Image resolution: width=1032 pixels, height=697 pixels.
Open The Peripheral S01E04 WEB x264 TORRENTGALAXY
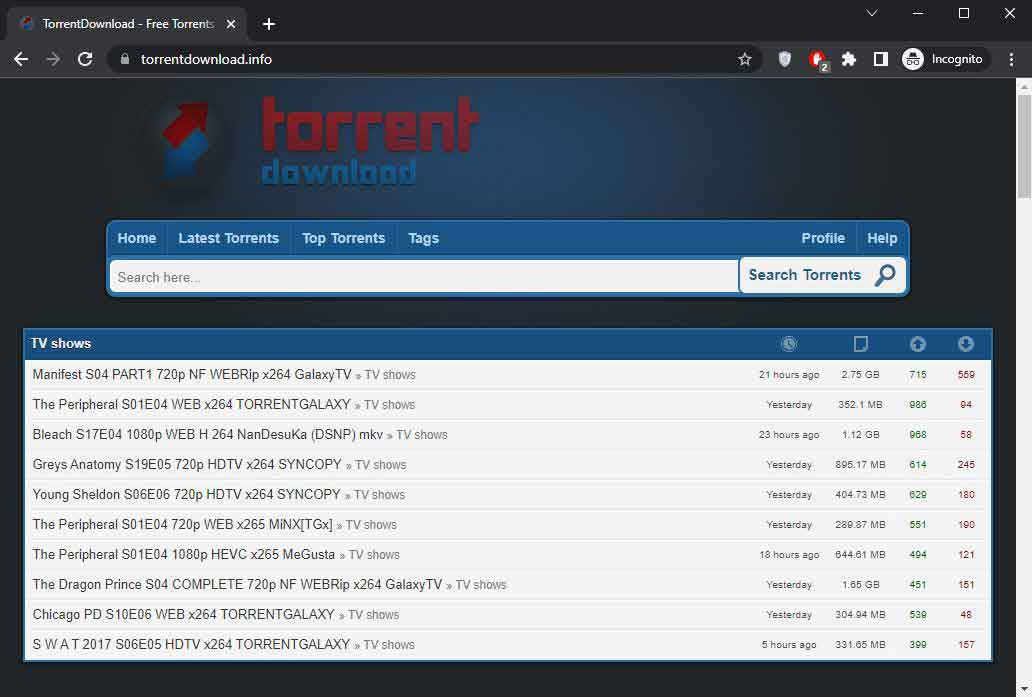pyautogui.click(x=192, y=405)
